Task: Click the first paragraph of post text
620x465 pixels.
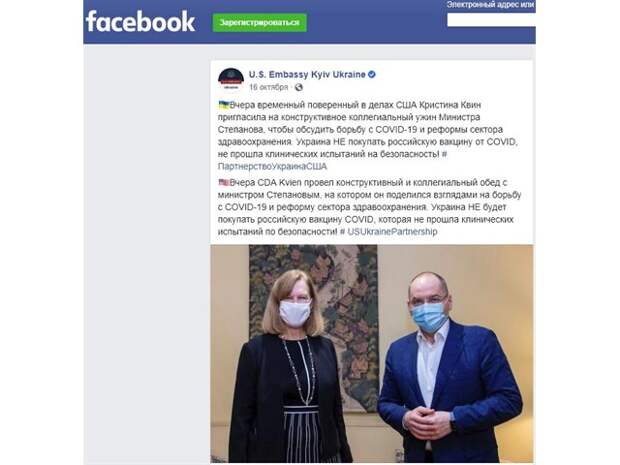Action: coord(368,136)
